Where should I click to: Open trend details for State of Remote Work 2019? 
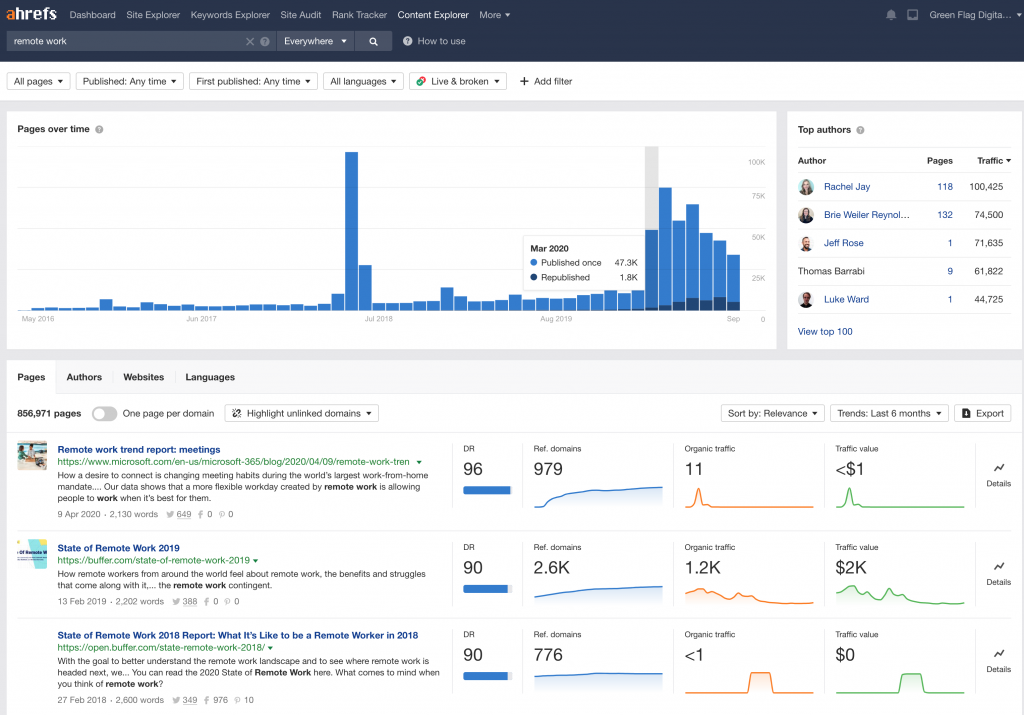999,573
